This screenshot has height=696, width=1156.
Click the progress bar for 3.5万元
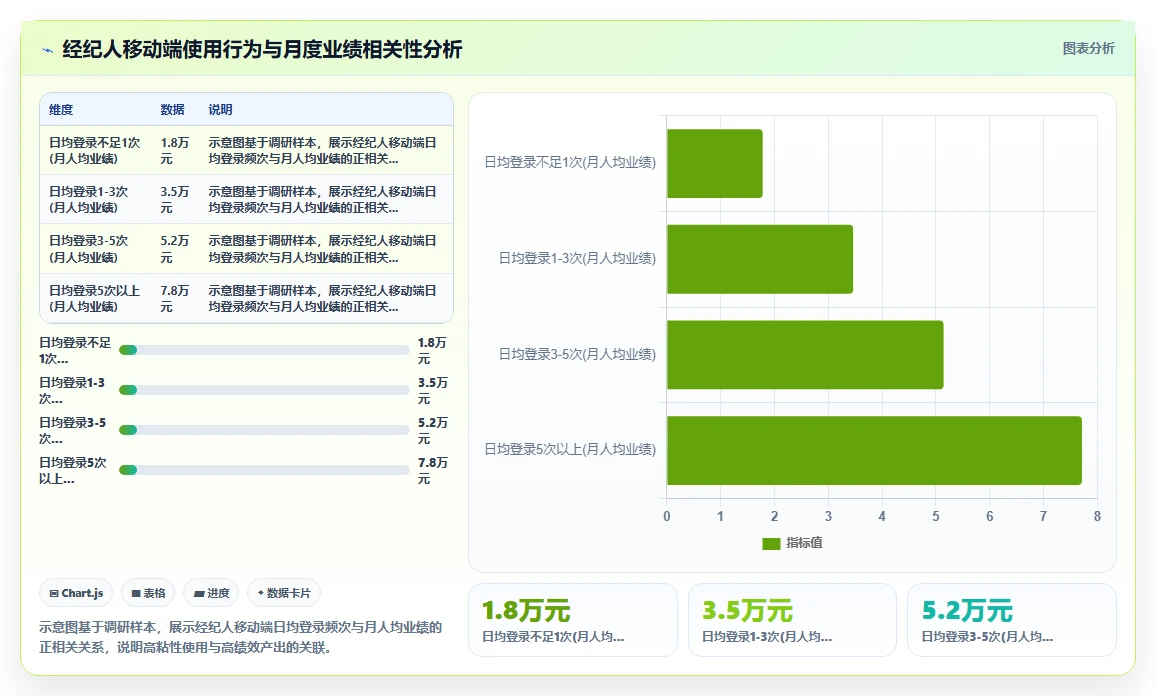264,390
